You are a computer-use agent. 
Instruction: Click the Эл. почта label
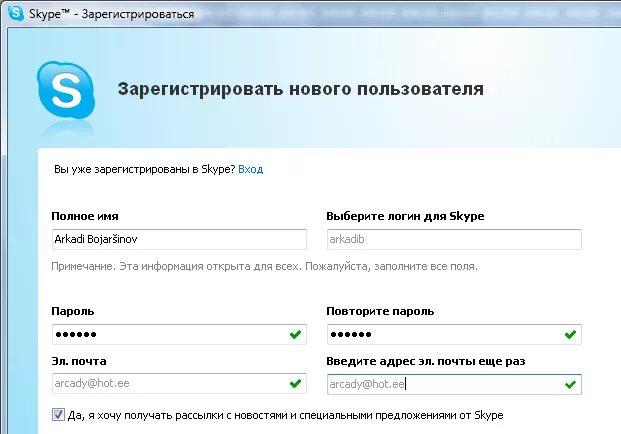tap(79, 361)
